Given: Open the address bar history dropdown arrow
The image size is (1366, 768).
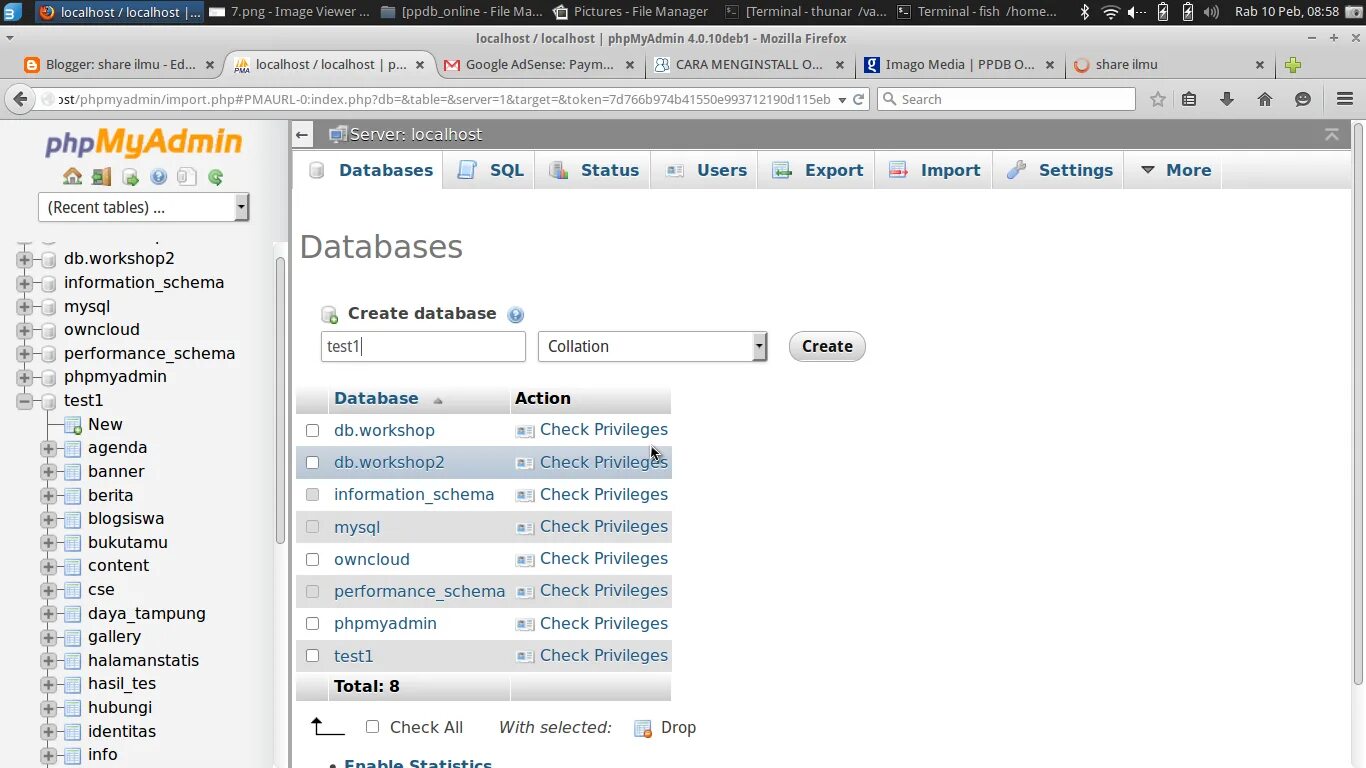Looking at the screenshot, I should tap(842, 99).
